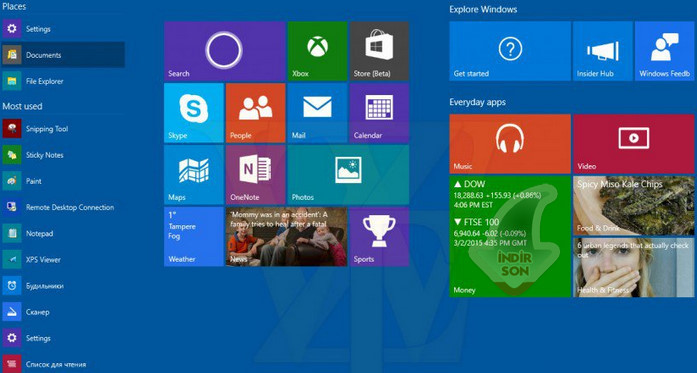
Task: Launch the OneNote tile
Action: (x=256, y=175)
